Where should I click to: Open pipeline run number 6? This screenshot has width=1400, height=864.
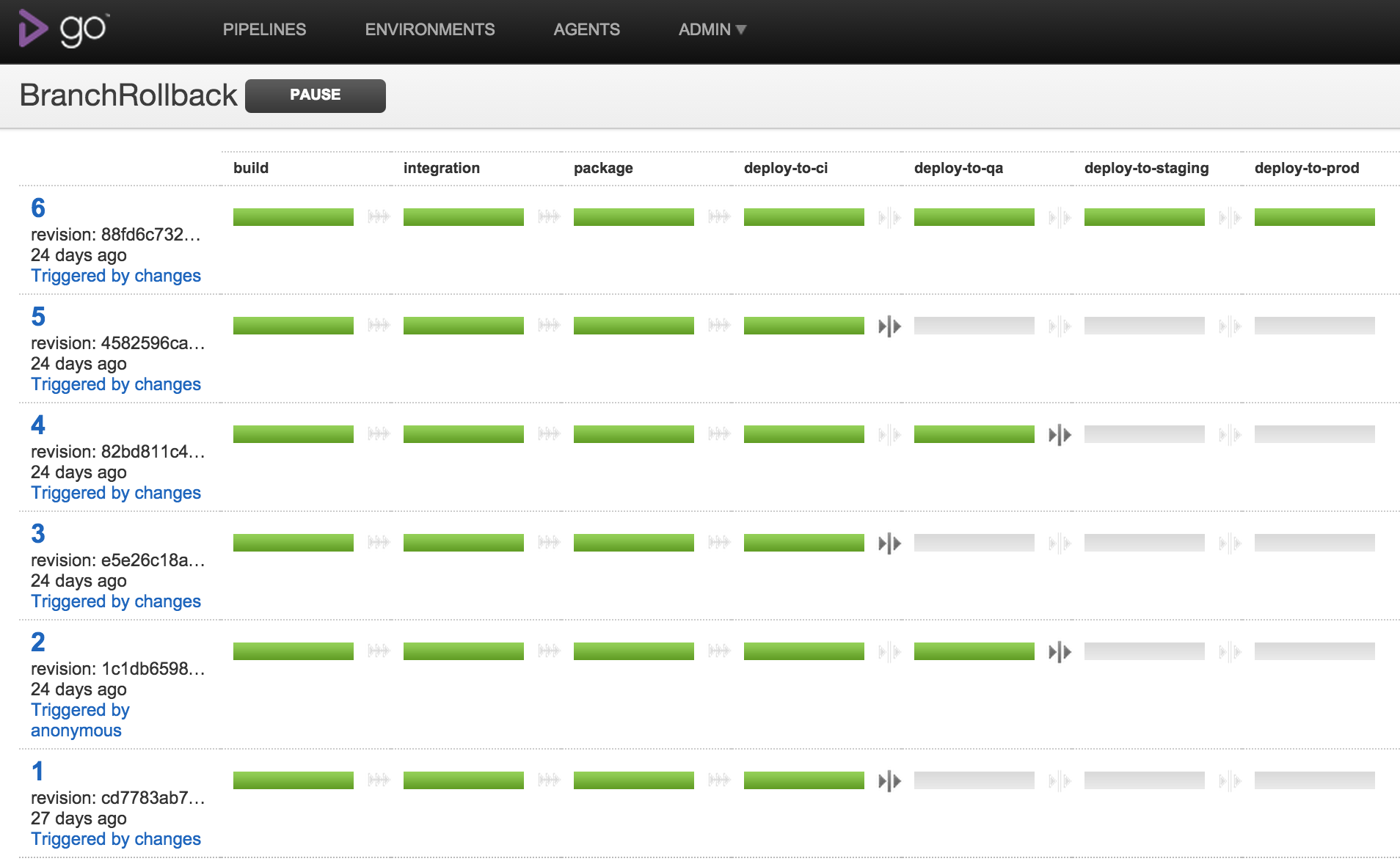coord(38,208)
